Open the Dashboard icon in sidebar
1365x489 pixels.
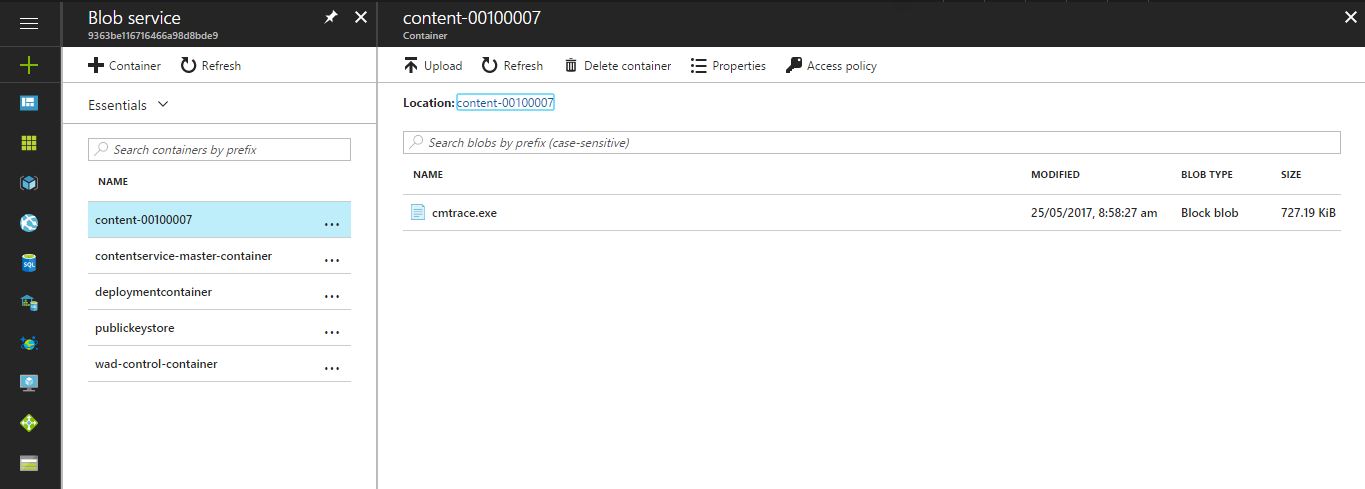point(29,103)
